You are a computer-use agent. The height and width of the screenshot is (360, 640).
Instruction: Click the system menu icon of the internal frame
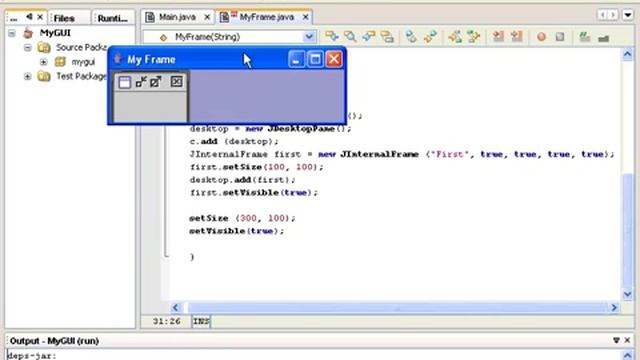click(x=124, y=82)
